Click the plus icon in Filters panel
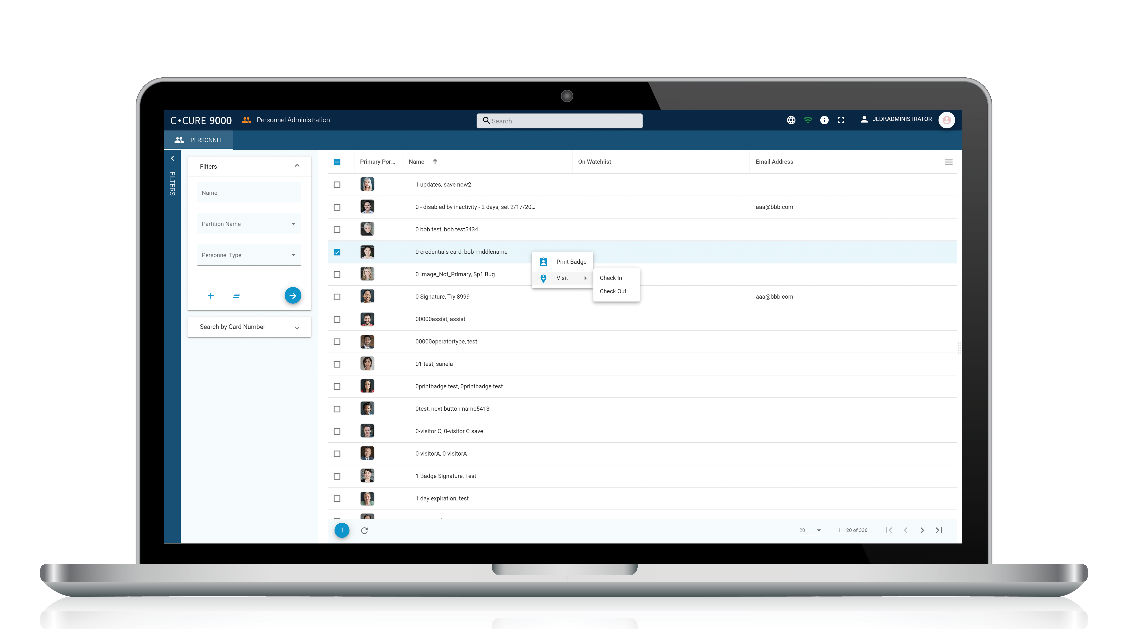This screenshot has height=632, width=1128. pos(210,296)
